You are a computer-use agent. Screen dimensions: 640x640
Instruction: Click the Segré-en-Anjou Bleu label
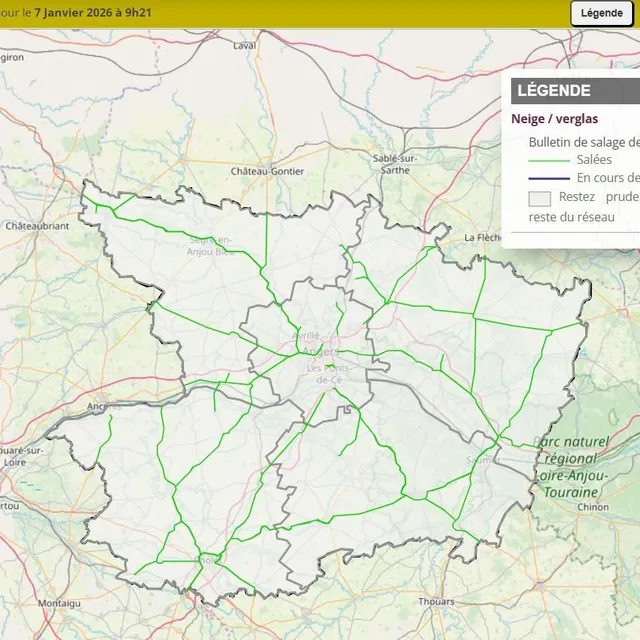(210, 245)
